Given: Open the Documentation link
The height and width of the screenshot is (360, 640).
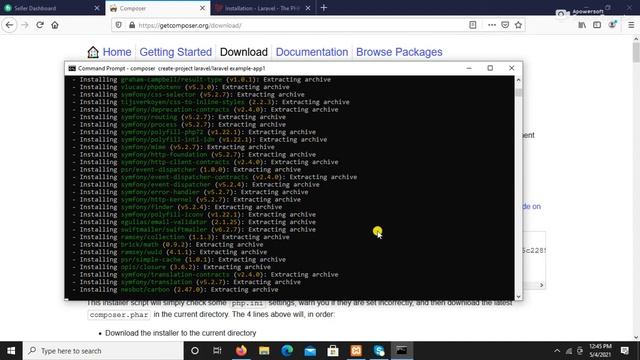Looking at the screenshot, I should click(312, 52).
